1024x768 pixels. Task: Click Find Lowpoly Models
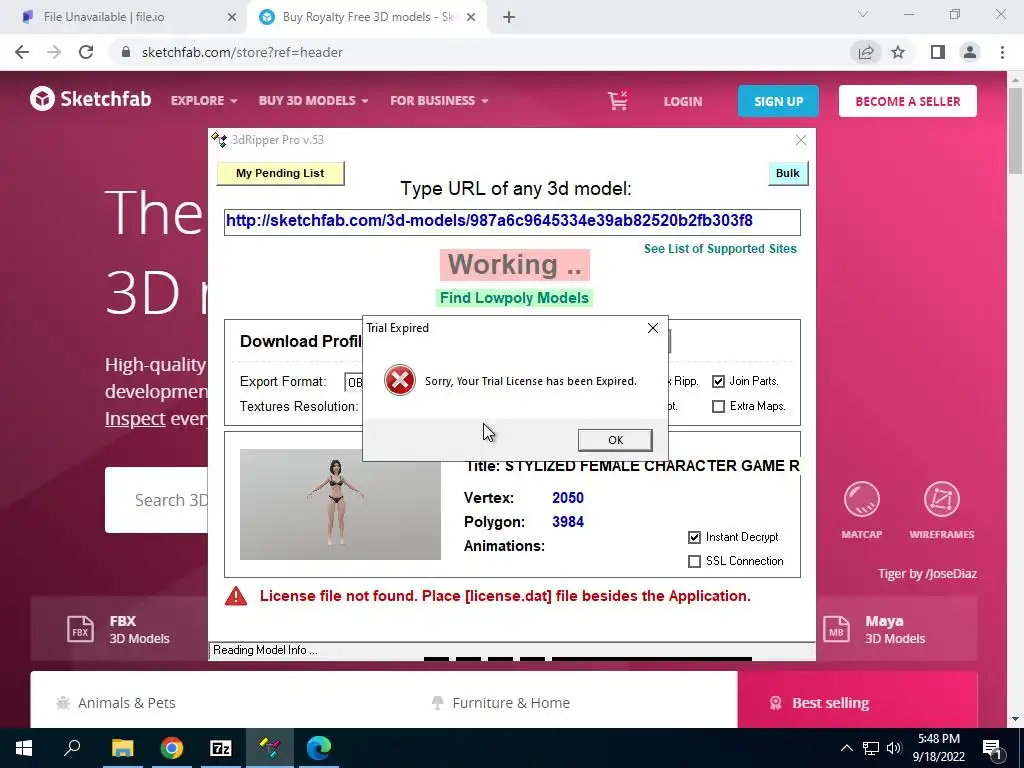(514, 298)
